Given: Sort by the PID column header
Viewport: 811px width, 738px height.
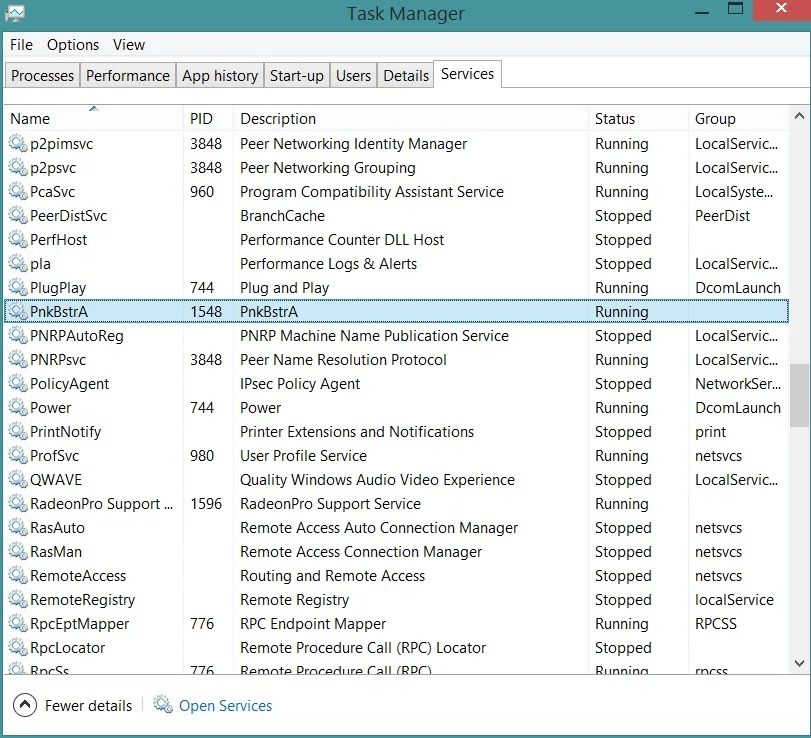Looking at the screenshot, I should click(208, 118).
